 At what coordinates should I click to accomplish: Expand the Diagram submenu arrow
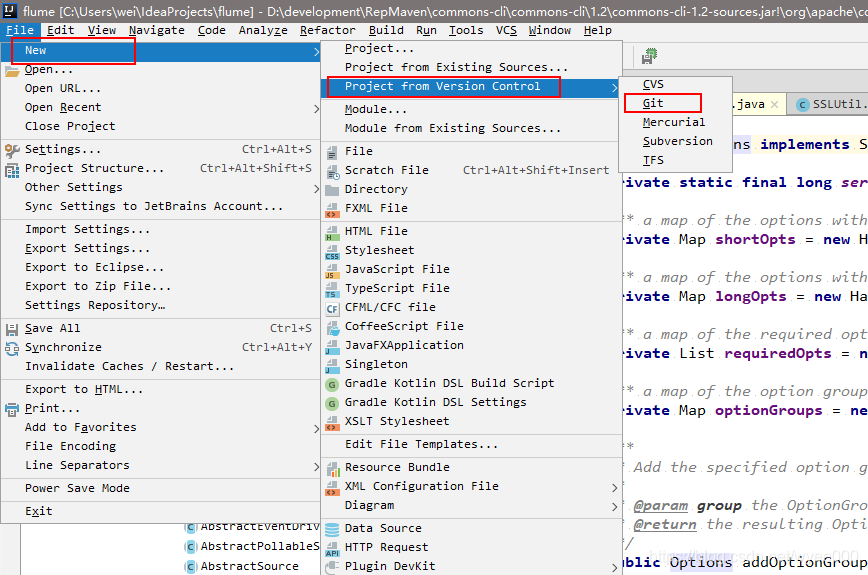[614, 506]
